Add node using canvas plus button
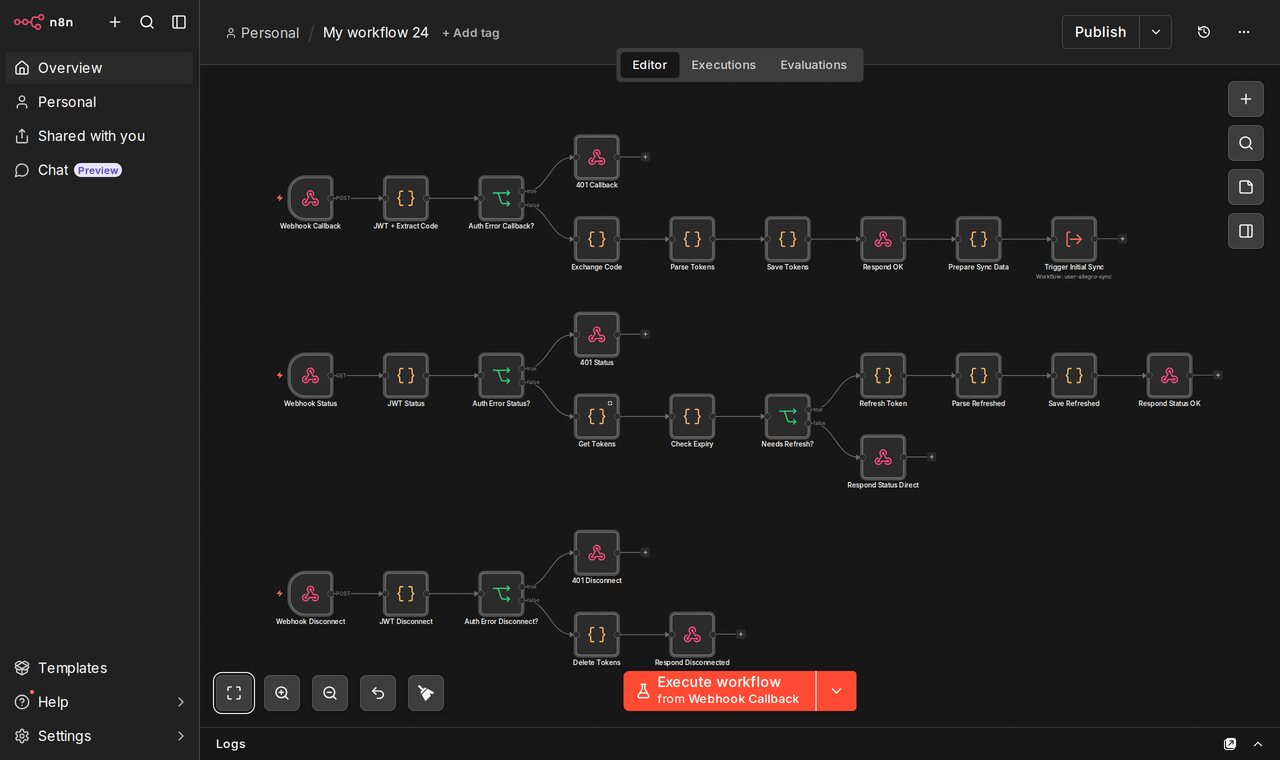 pyautogui.click(x=1246, y=99)
